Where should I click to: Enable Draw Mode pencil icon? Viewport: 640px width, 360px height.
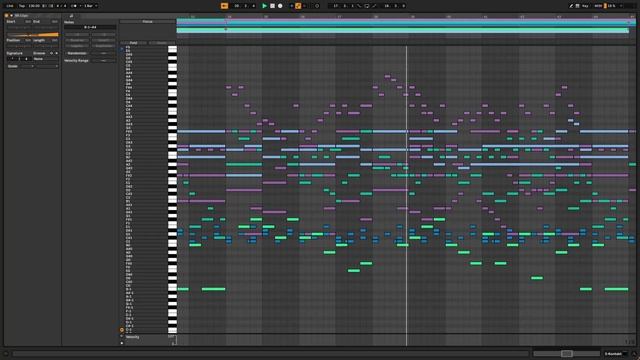click(571, 6)
